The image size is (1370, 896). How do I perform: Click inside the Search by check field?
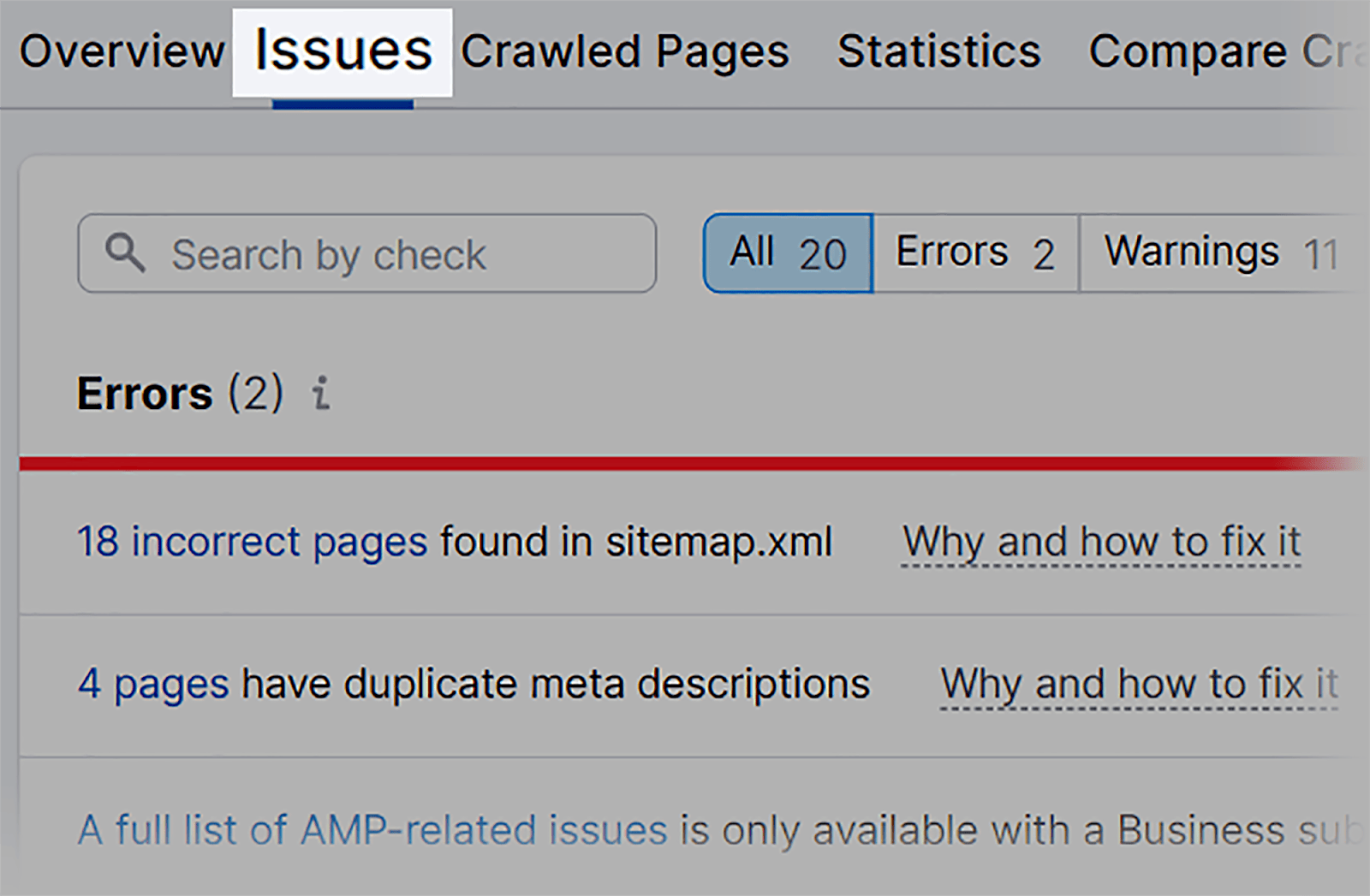click(x=368, y=253)
